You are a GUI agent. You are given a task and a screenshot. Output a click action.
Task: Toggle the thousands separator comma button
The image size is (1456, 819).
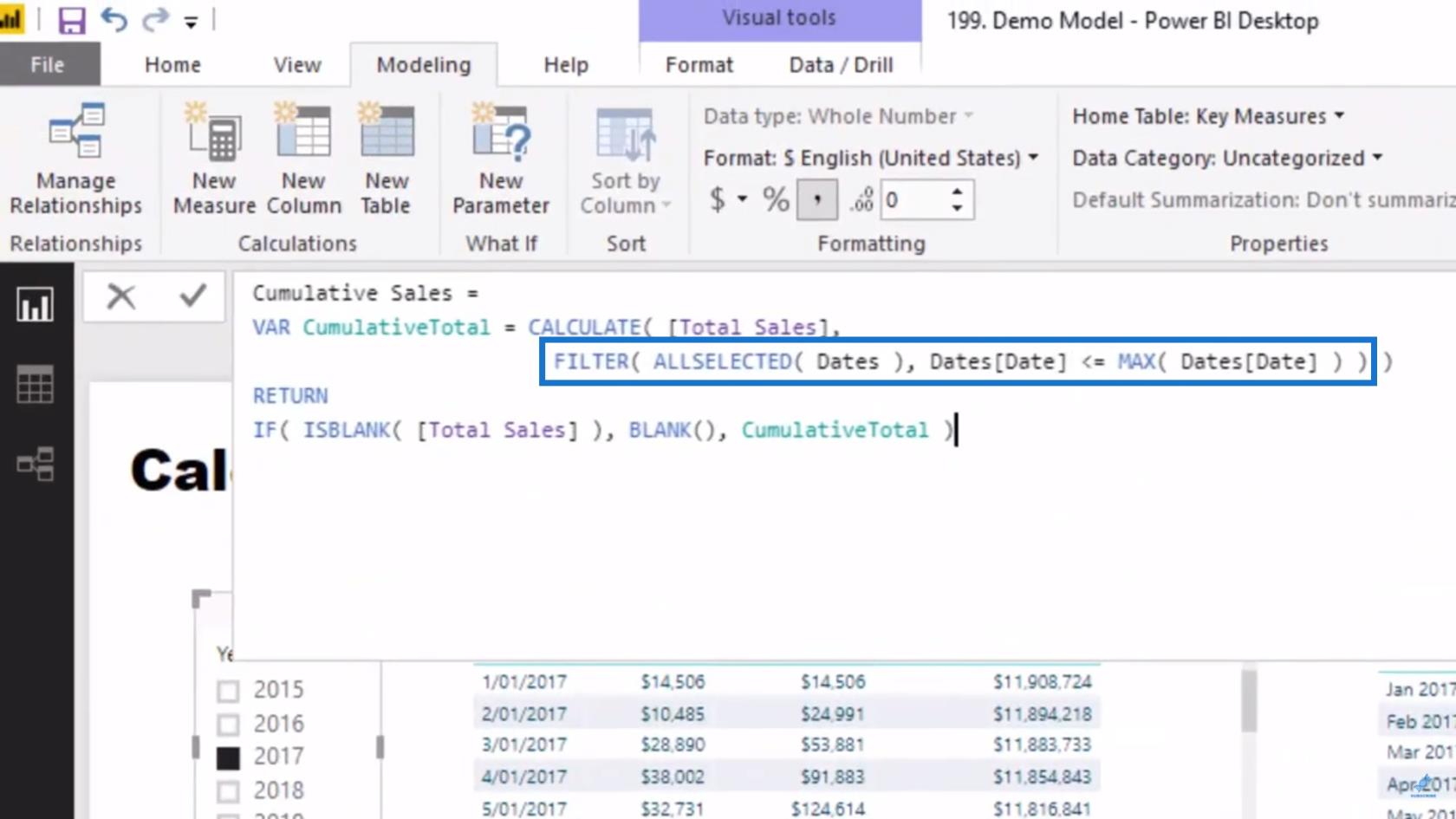coord(816,200)
